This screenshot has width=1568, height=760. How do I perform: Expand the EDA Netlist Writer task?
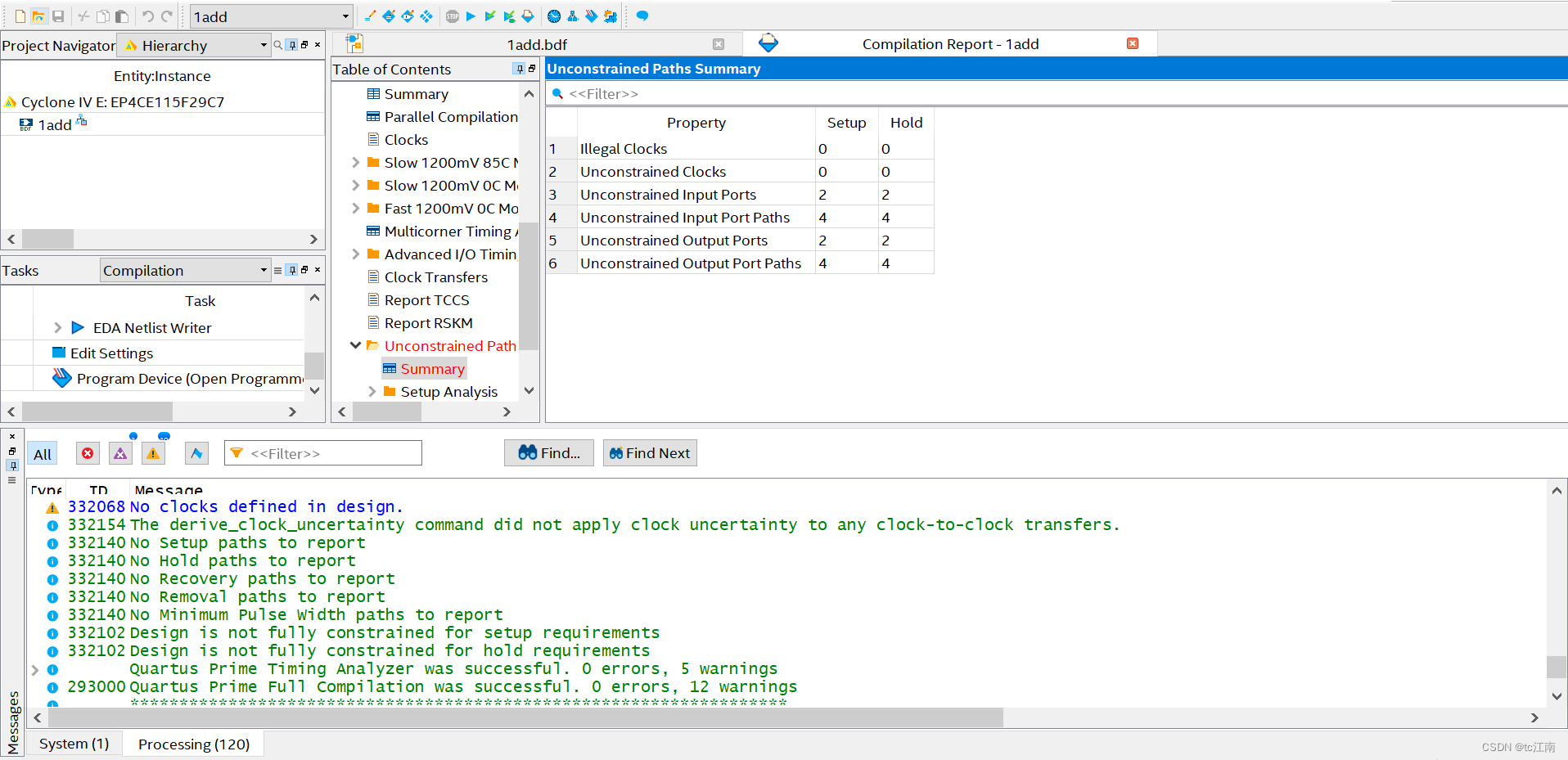pos(57,327)
